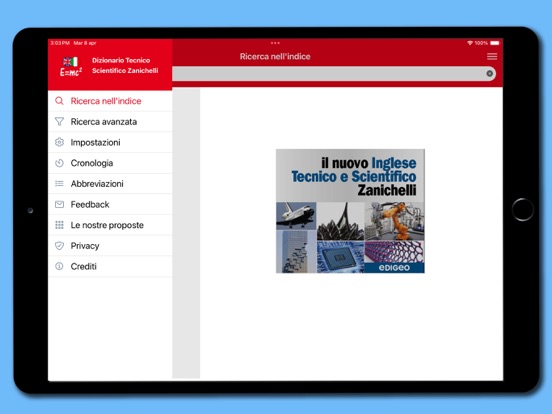Open Cronologia history
Screen dimensions: 552x414
(110, 163)
